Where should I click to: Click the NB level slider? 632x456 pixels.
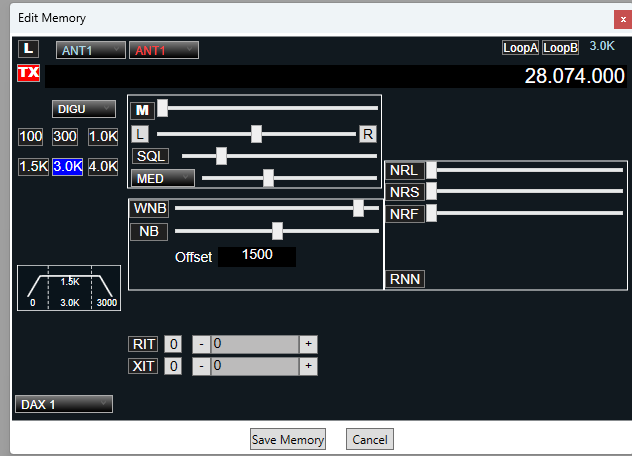click(277, 231)
